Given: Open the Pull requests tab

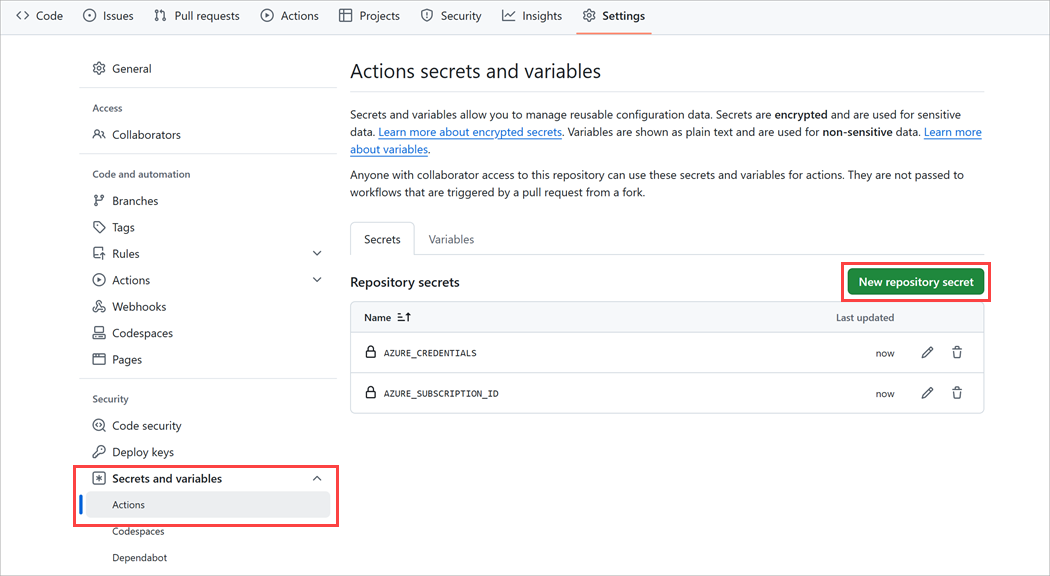Looking at the screenshot, I should pos(196,15).
